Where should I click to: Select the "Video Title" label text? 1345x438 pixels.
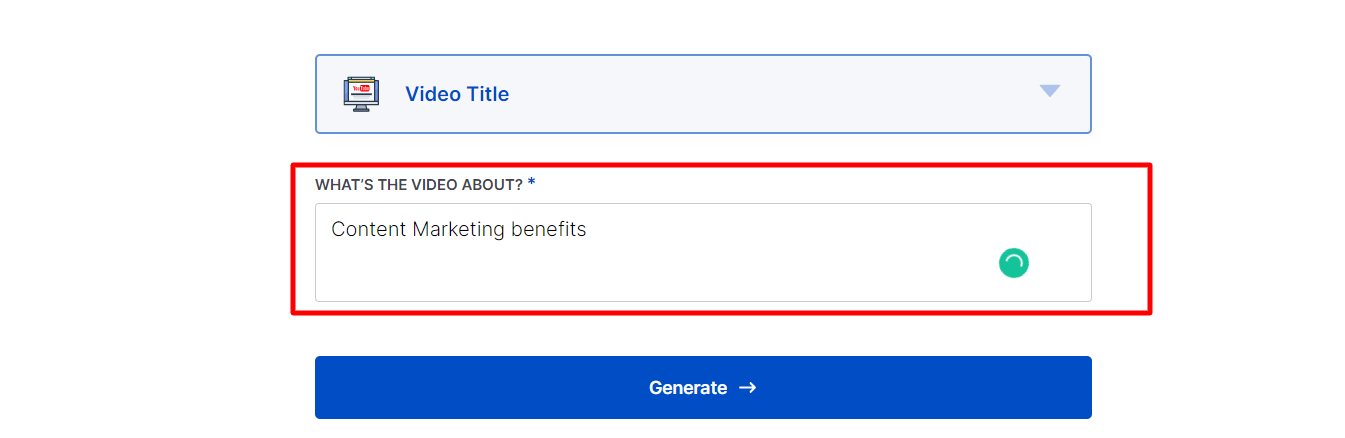[x=457, y=94]
